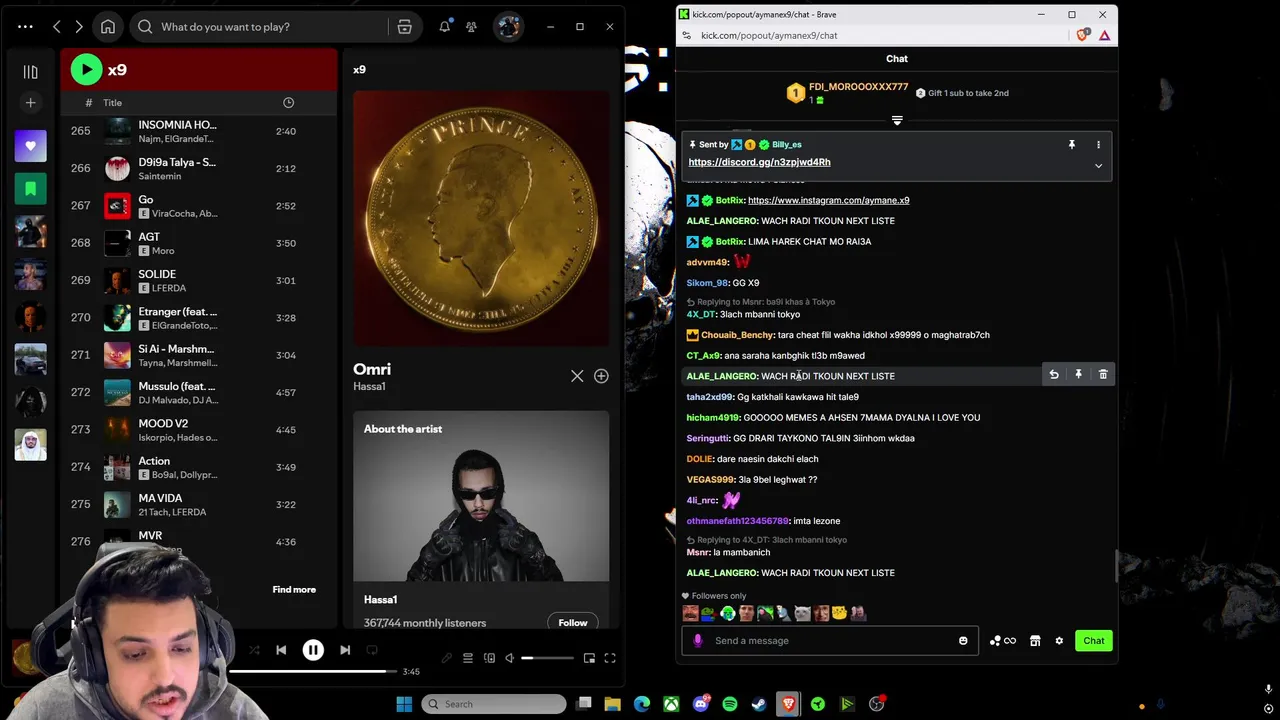Adjust the Spotify volume slider

coord(548,658)
